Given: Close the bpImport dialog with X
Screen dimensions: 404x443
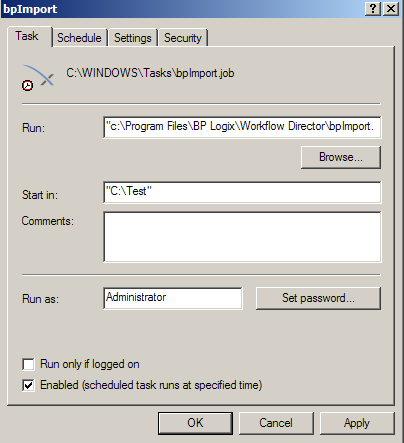Looking at the screenshot, I should pyautogui.click(x=391, y=9).
